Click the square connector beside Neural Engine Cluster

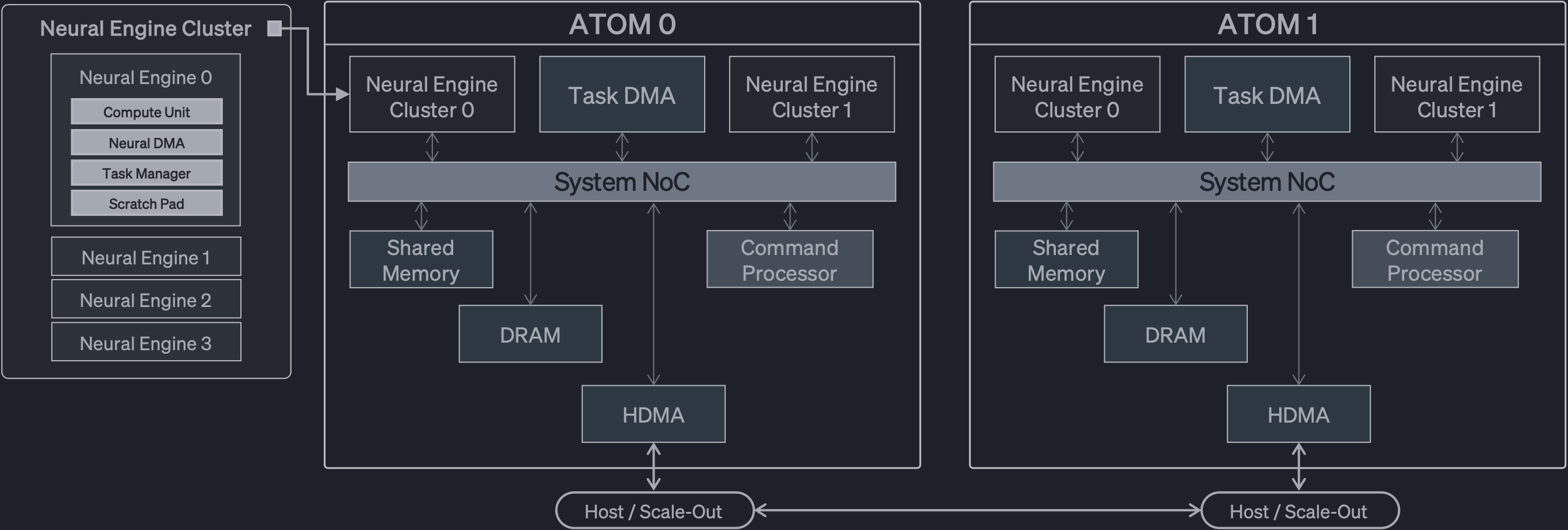coord(275,28)
